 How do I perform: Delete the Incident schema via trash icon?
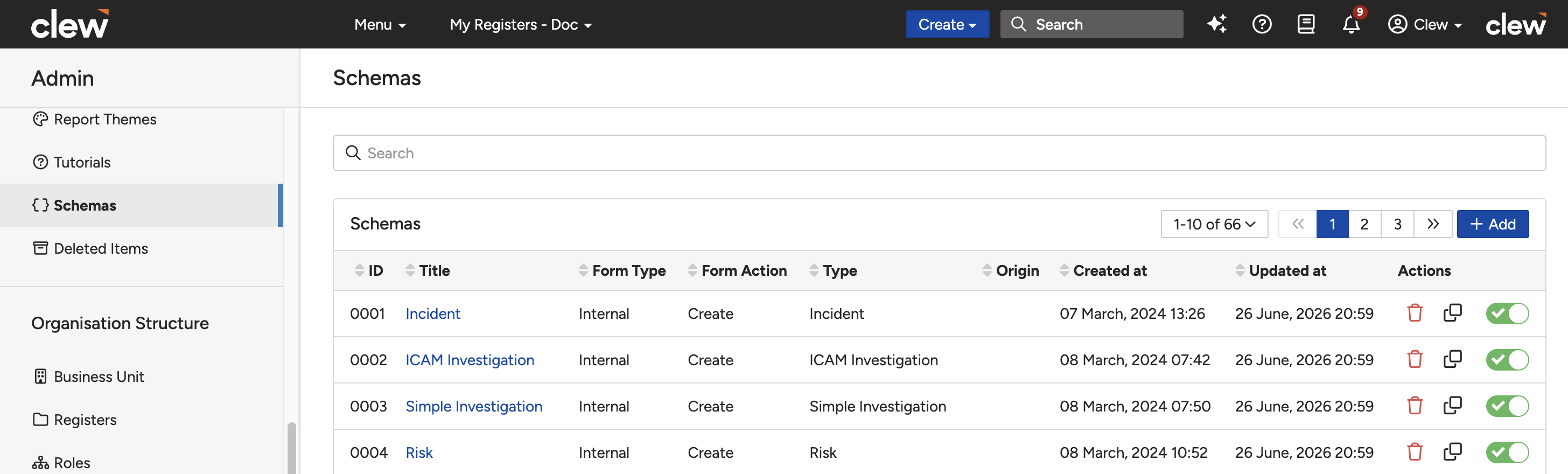point(1415,313)
